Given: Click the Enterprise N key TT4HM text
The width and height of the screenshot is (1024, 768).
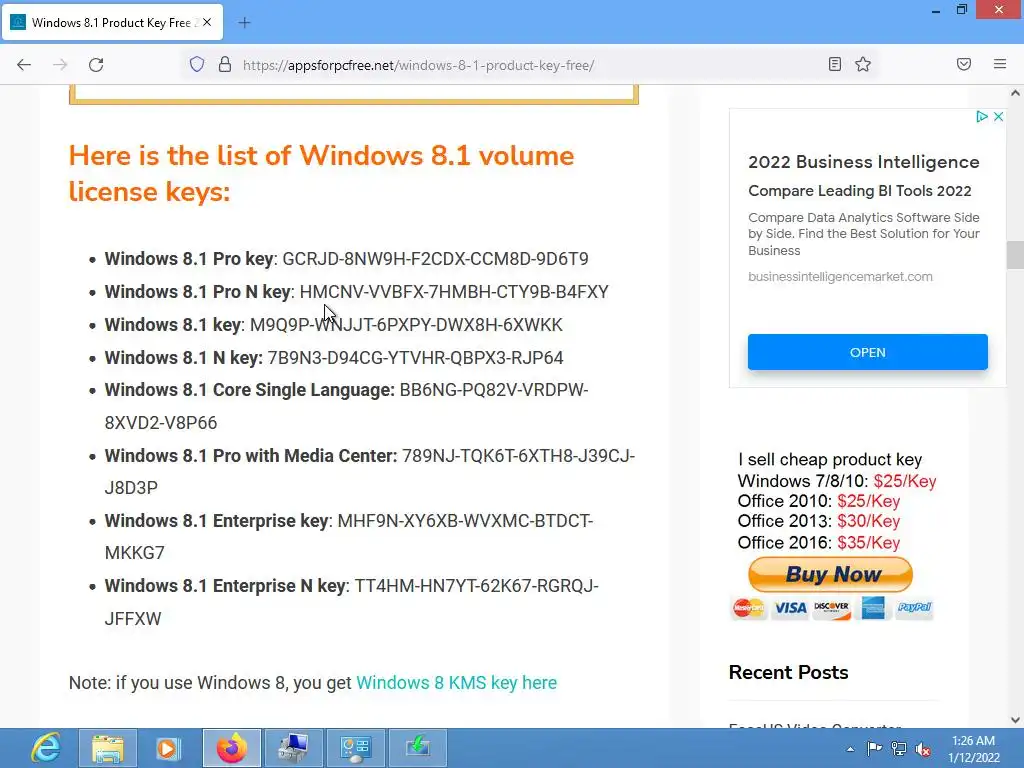Looking at the screenshot, I should [351, 602].
